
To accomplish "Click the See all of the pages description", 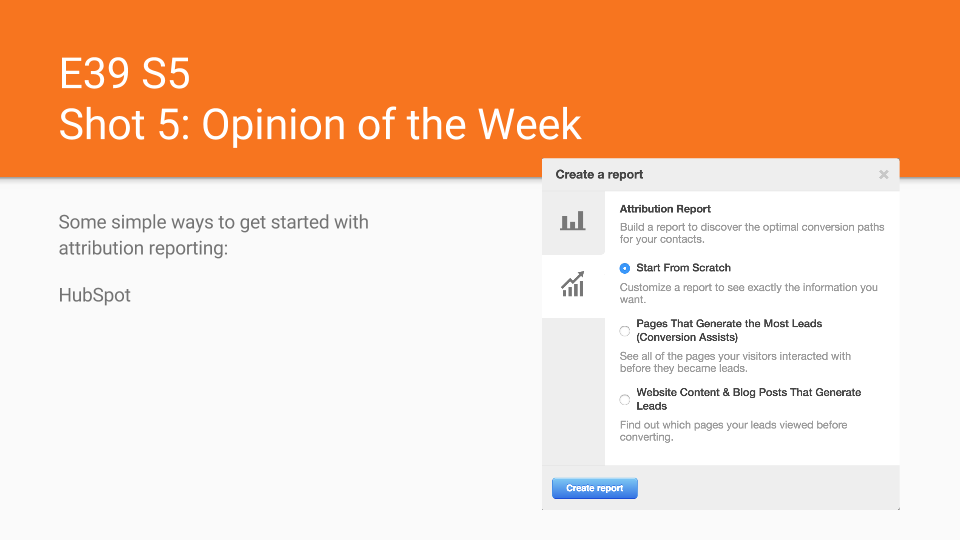I will pos(735,362).
